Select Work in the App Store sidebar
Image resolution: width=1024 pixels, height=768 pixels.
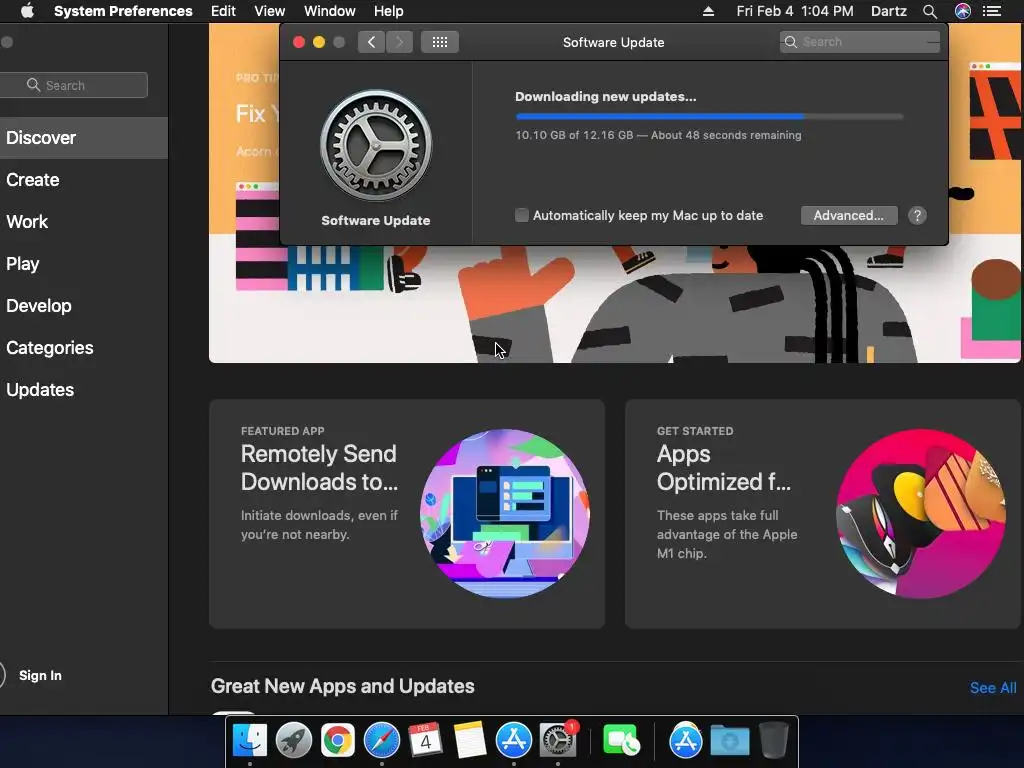84,221
